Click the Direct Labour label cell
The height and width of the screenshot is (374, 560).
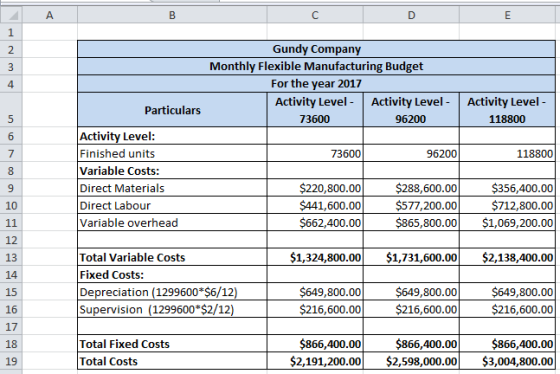pyautogui.click(x=172, y=205)
